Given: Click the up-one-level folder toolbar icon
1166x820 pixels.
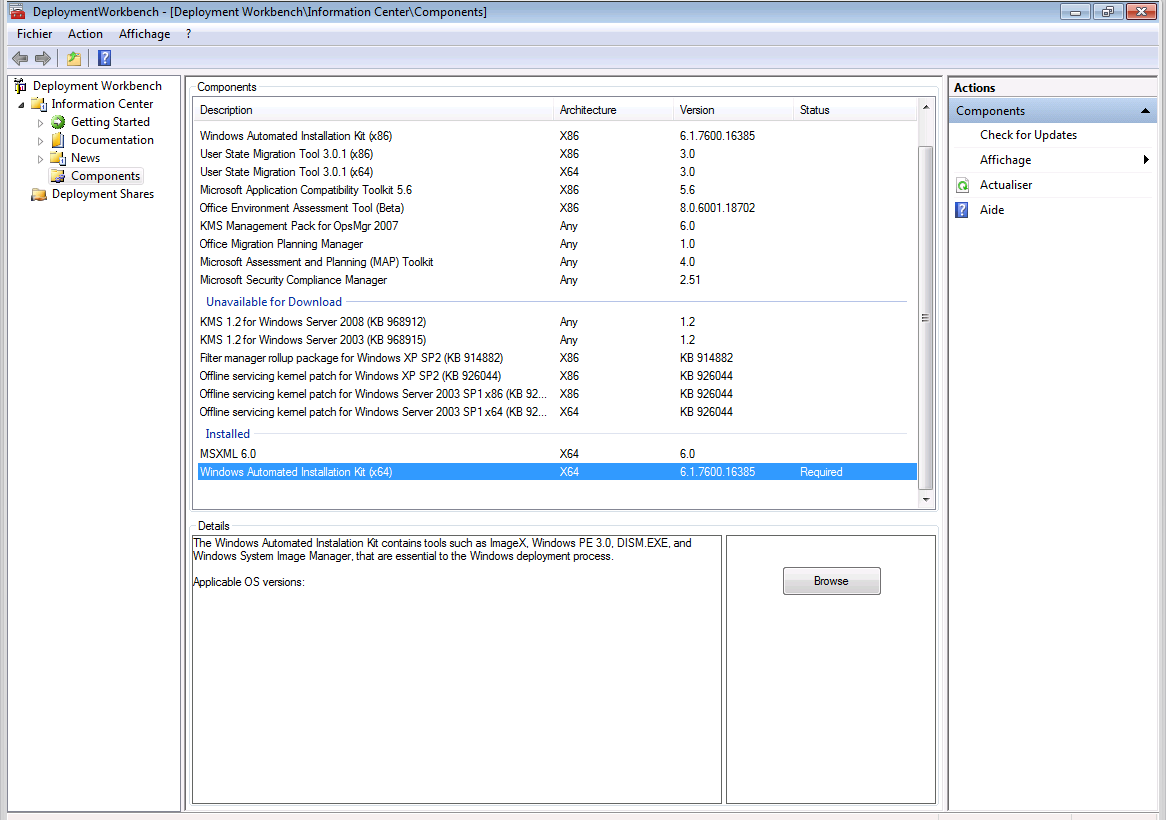Looking at the screenshot, I should tap(74, 58).
